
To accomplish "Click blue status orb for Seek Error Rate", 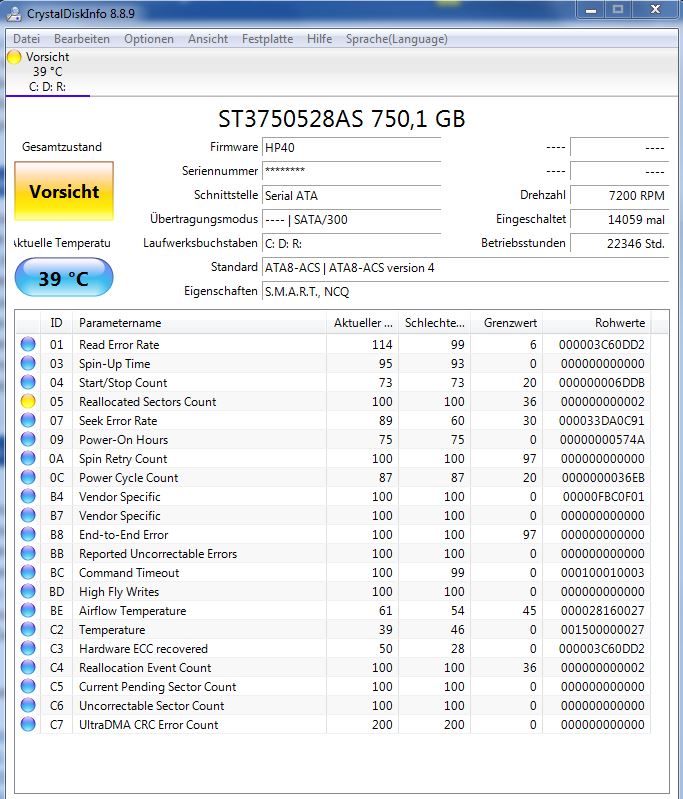I will [28, 420].
